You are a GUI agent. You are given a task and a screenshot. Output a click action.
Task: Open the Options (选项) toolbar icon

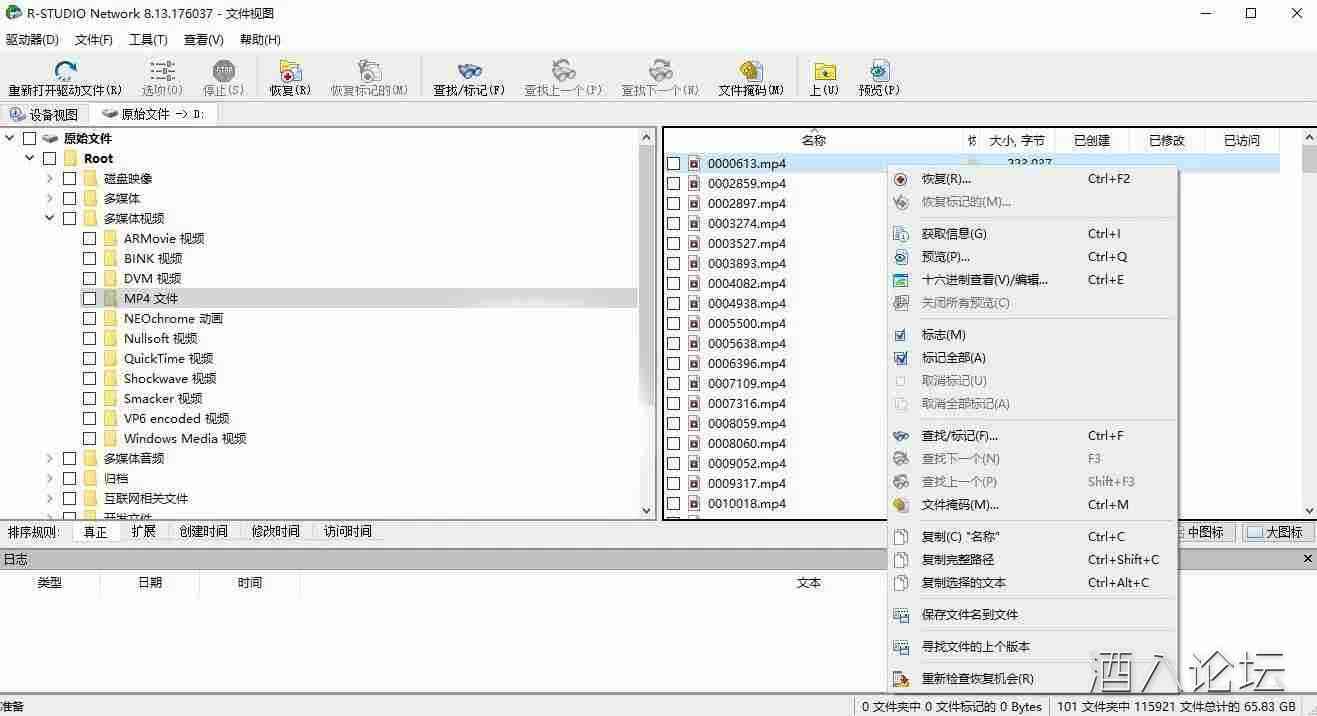162,71
